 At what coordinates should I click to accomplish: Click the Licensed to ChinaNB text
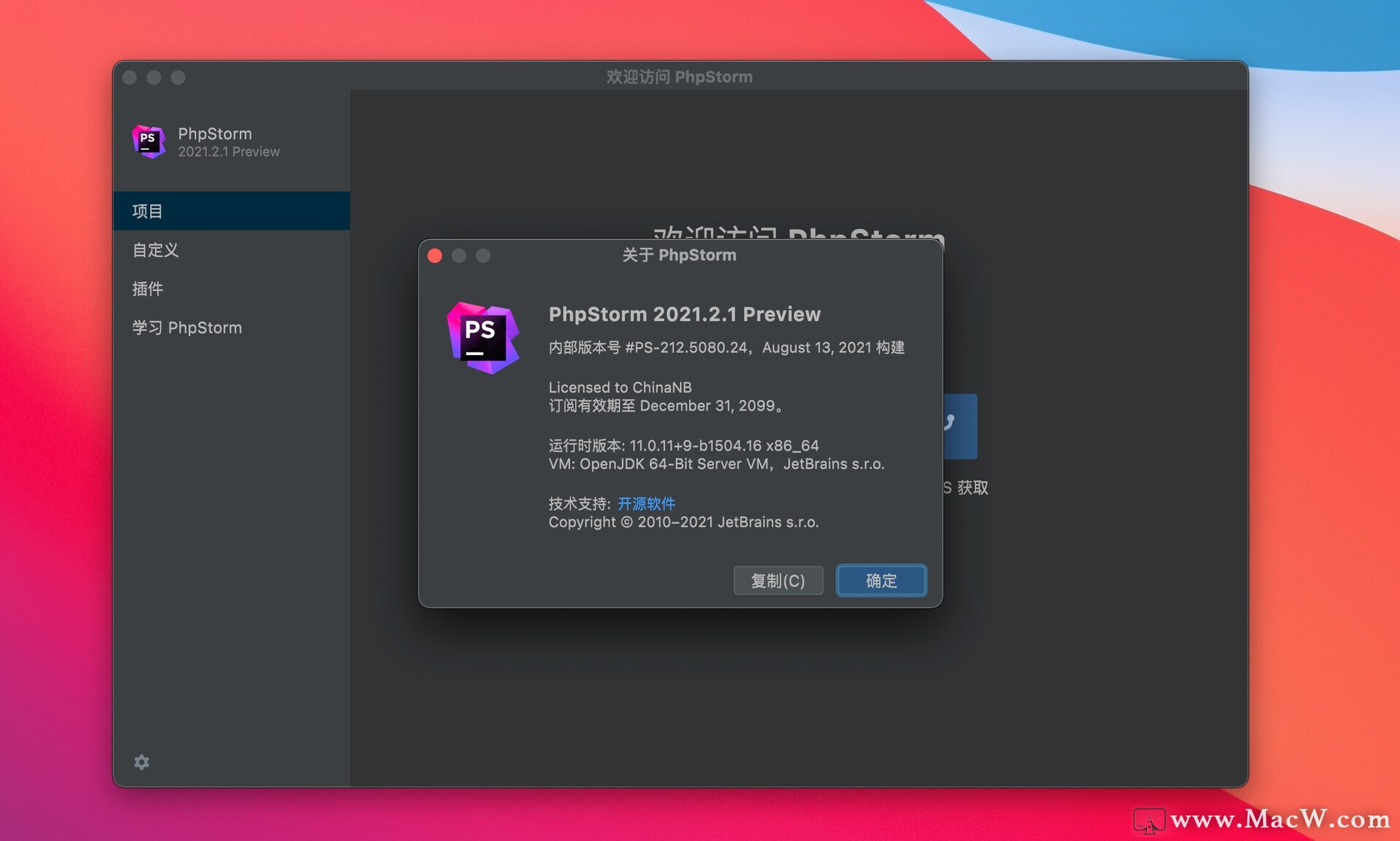(x=620, y=387)
